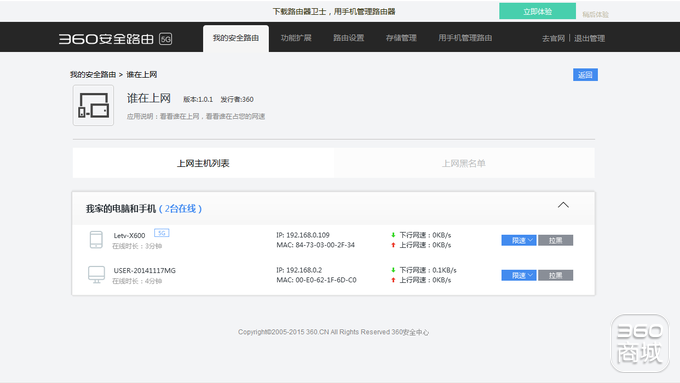Go to 路由设置 tab
Screen dimensions: 680x383
(349, 38)
